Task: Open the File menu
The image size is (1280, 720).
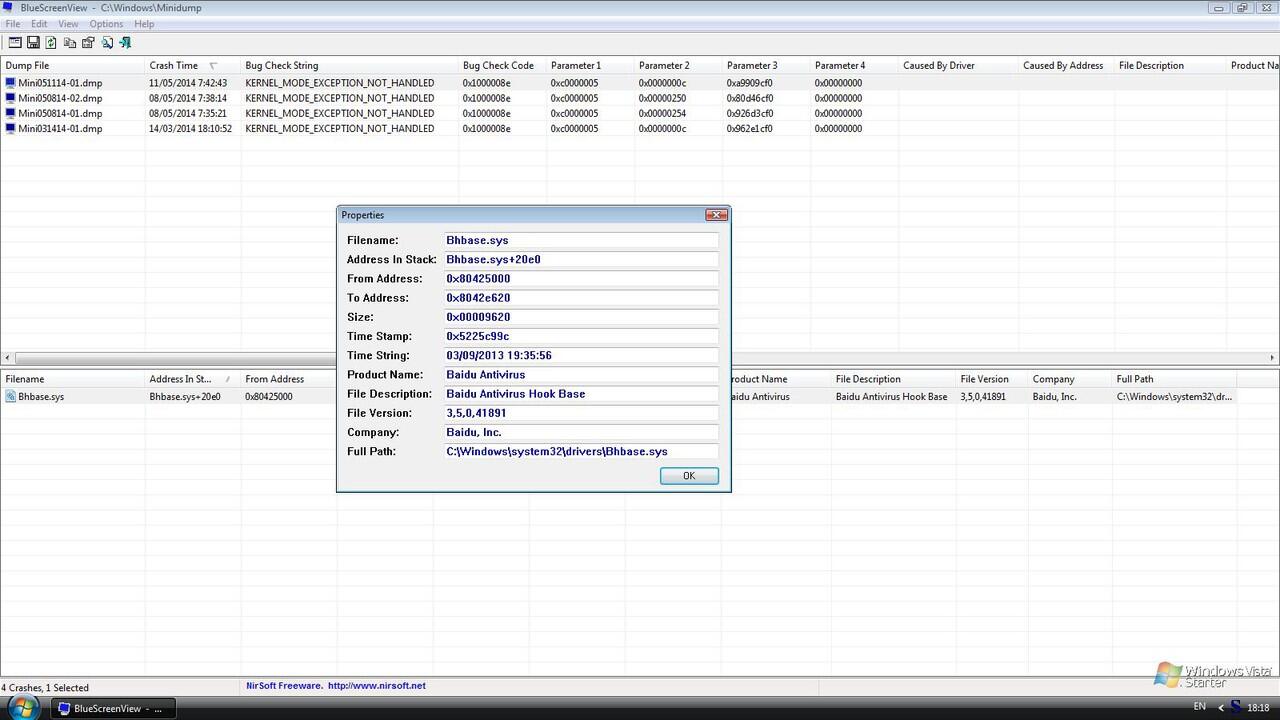Action: click(13, 24)
